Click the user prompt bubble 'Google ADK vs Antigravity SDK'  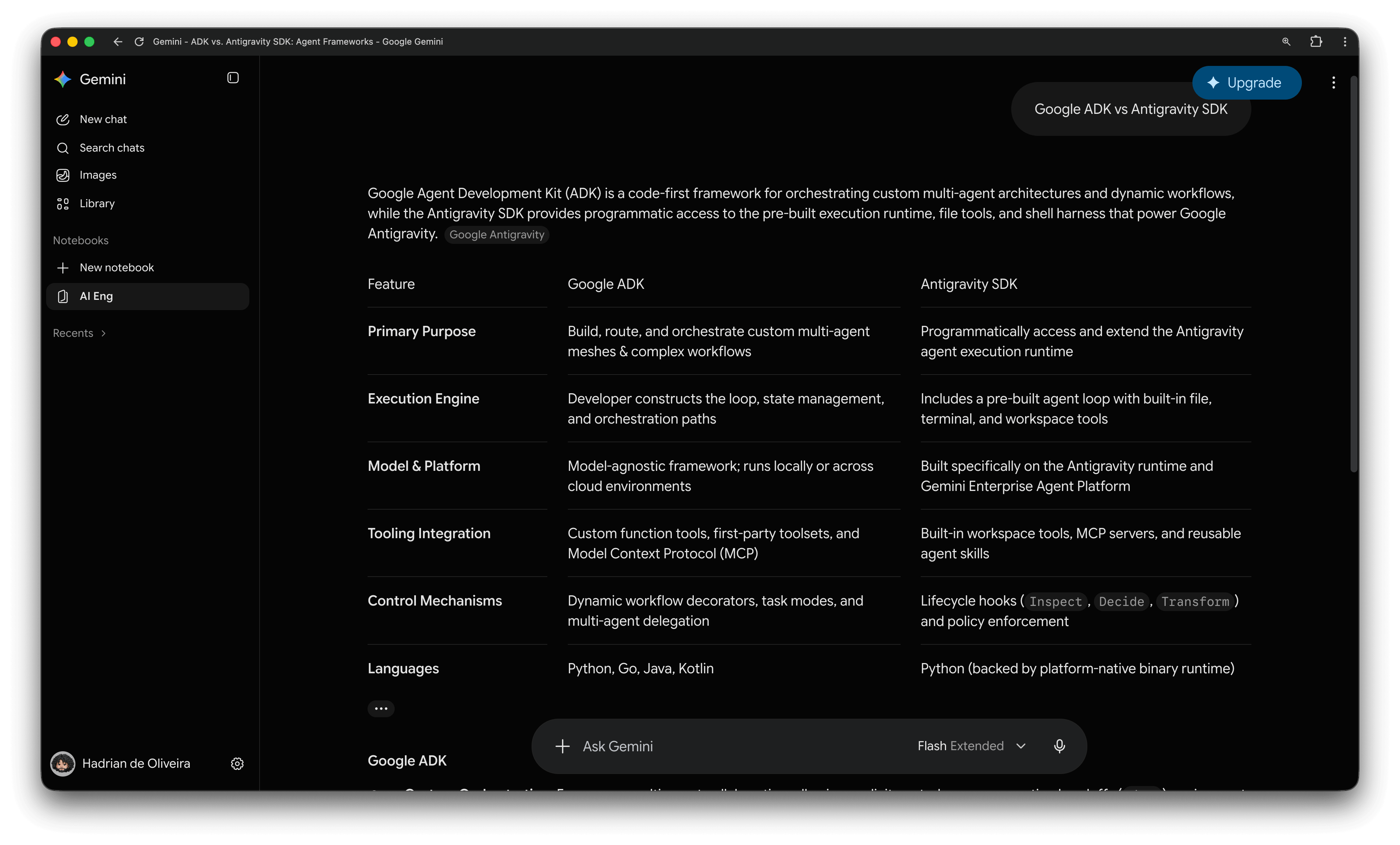(1131, 109)
